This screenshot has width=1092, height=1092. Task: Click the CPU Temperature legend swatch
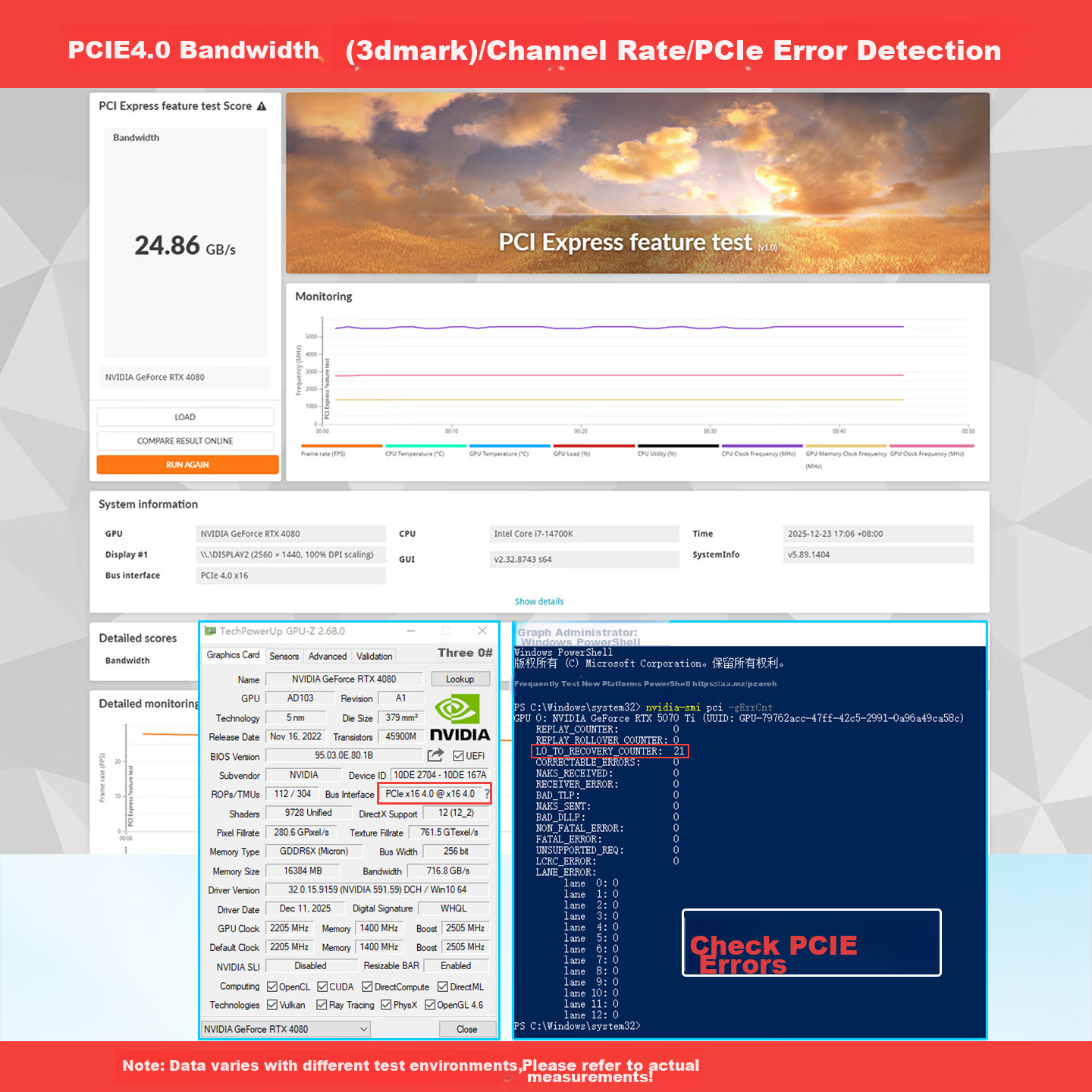pyautogui.click(x=425, y=446)
